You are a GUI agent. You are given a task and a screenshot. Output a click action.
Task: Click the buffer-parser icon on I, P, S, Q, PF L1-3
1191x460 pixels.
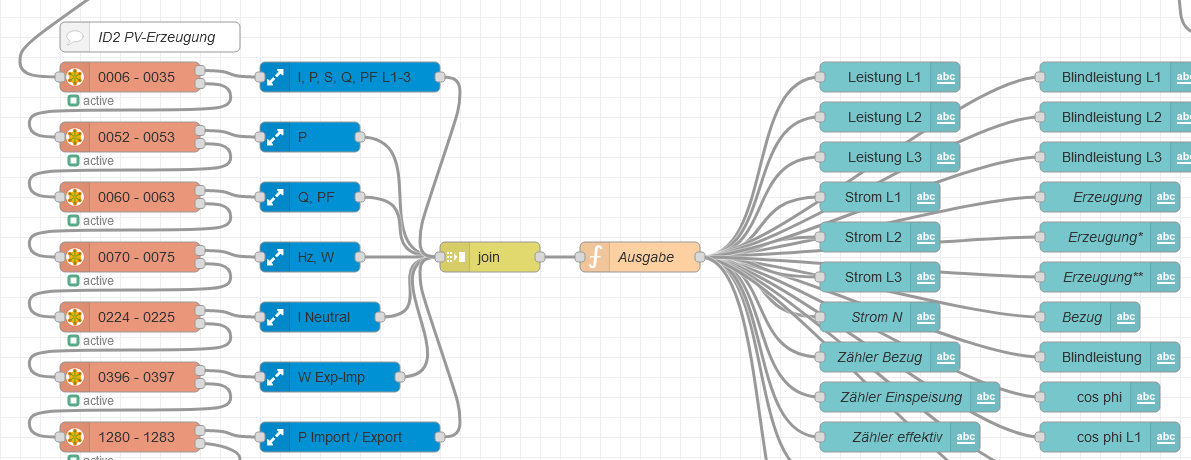tap(275, 77)
